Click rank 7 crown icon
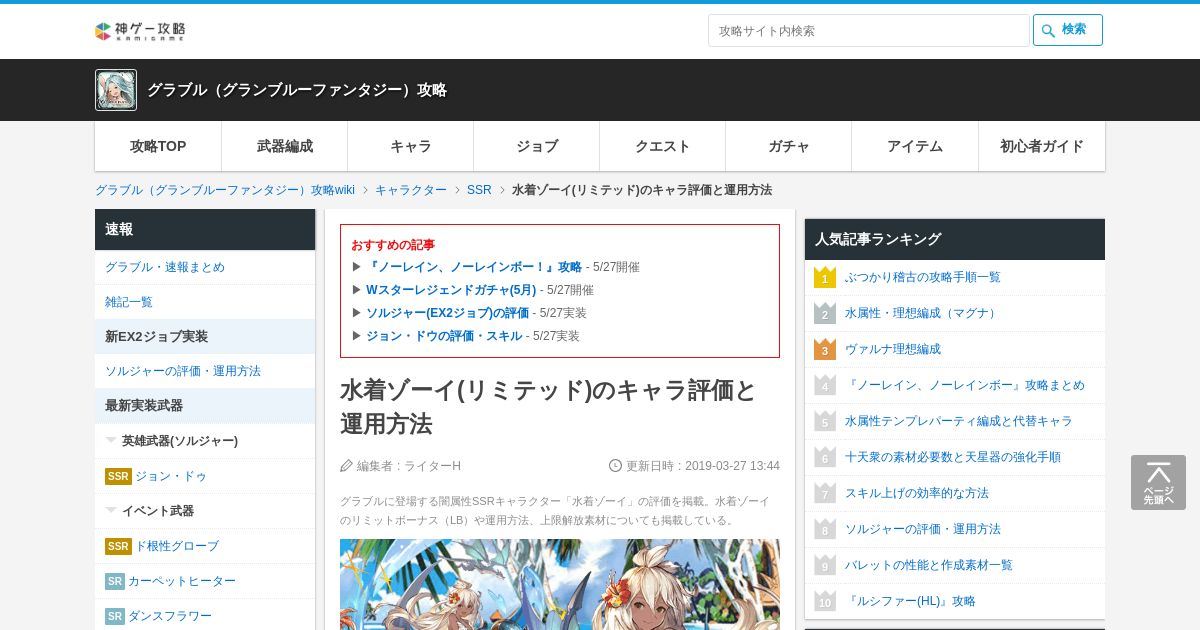Image resolution: width=1200 pixels, height=630 pixels. pos(825,493)
